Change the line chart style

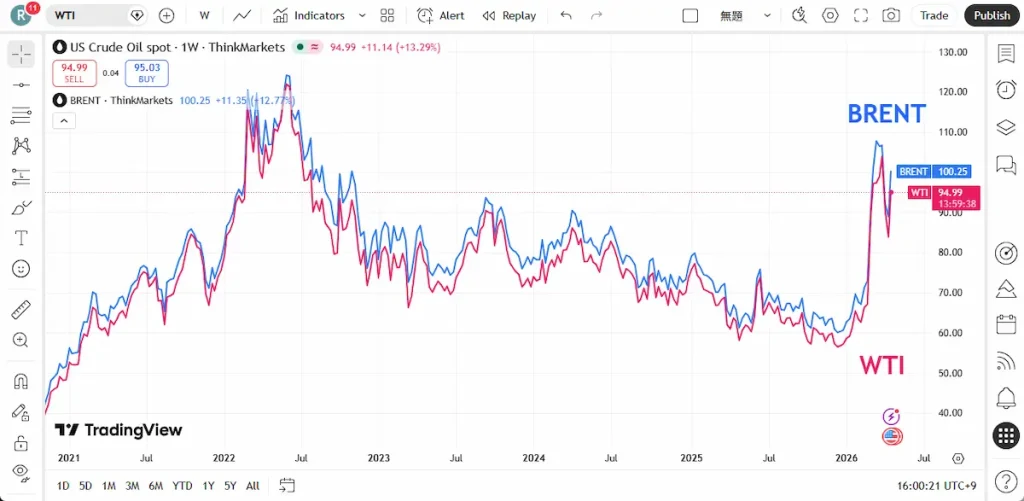[x=243, y=16]
